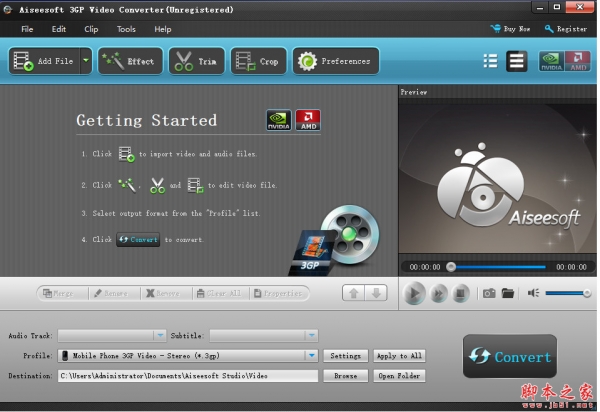This screenshot has width=600, height=412.
Task: Mute audio using speaker icon
Action: click(533, 293)
